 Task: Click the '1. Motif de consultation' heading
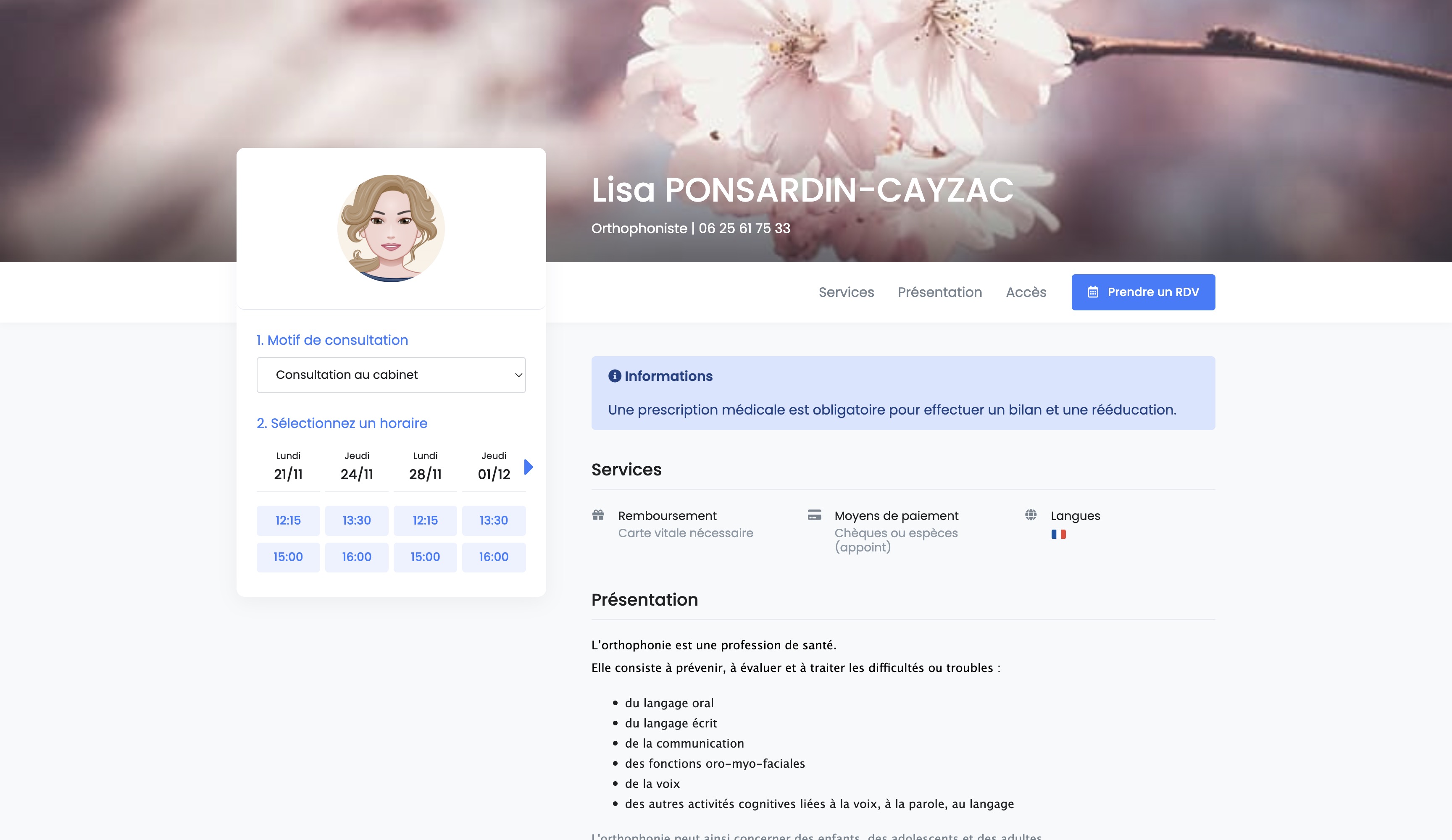332,340
